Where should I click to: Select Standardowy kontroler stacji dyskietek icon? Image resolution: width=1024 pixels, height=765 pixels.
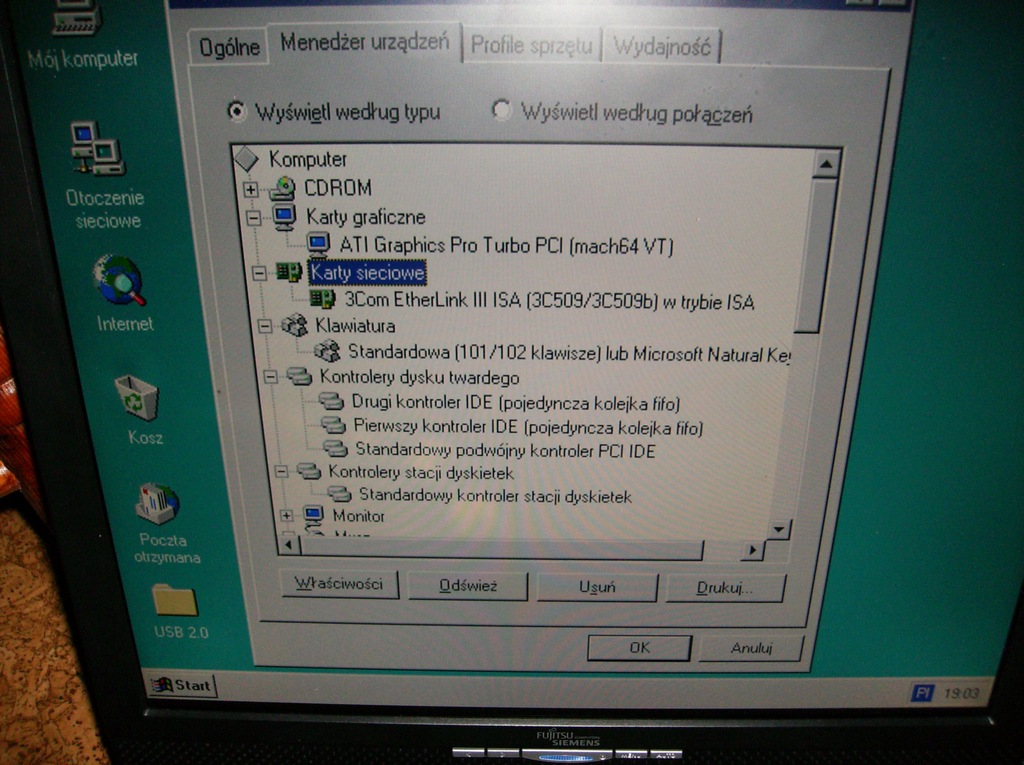click(x=340, y=494)
